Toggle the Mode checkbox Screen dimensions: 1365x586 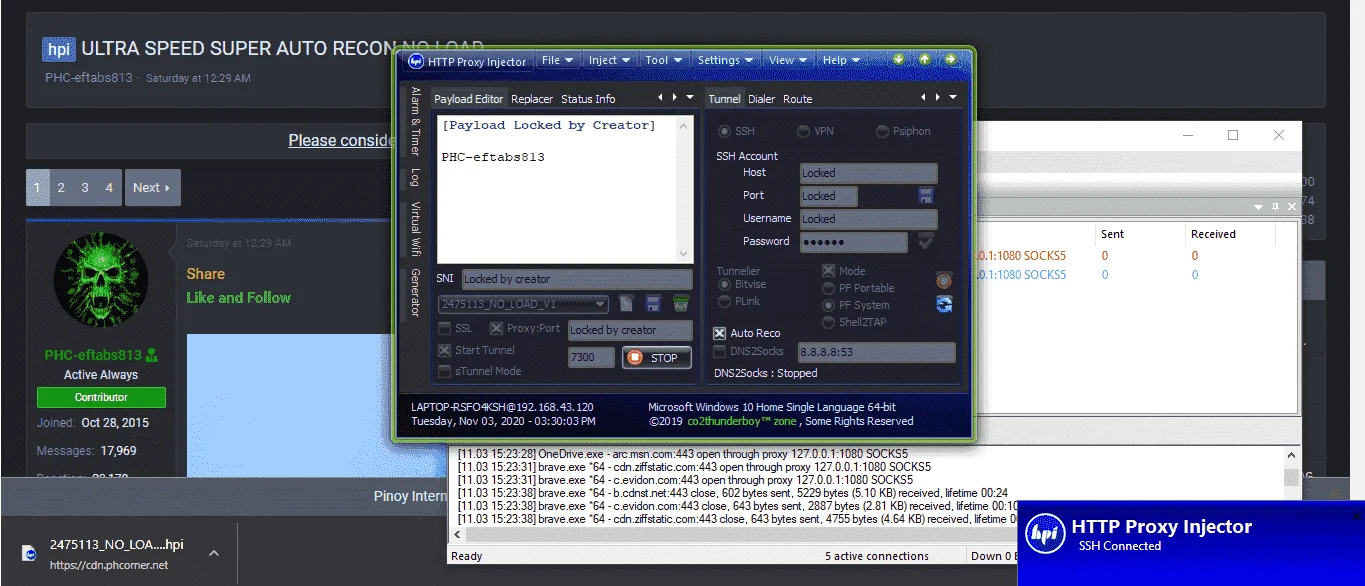[828, 270]
